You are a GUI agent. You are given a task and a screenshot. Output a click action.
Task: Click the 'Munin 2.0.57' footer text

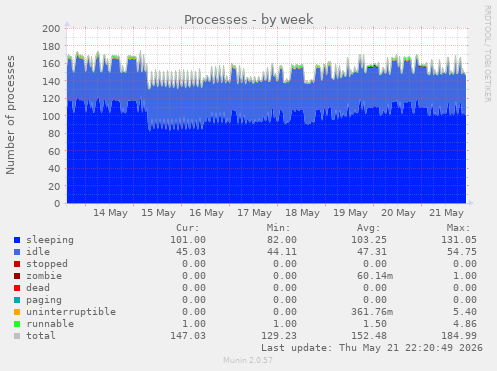[x=248, y=360]
